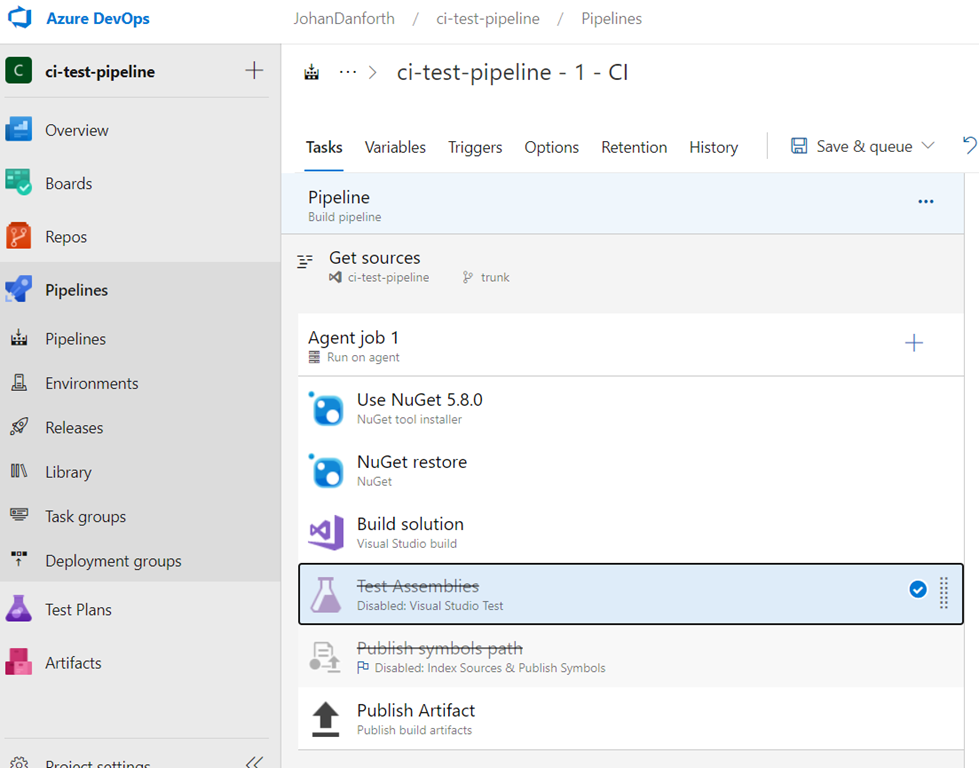Open the Triggers tab
This screenshot has height=768, width=979.
pyautogui.click(x=475, y=147)
